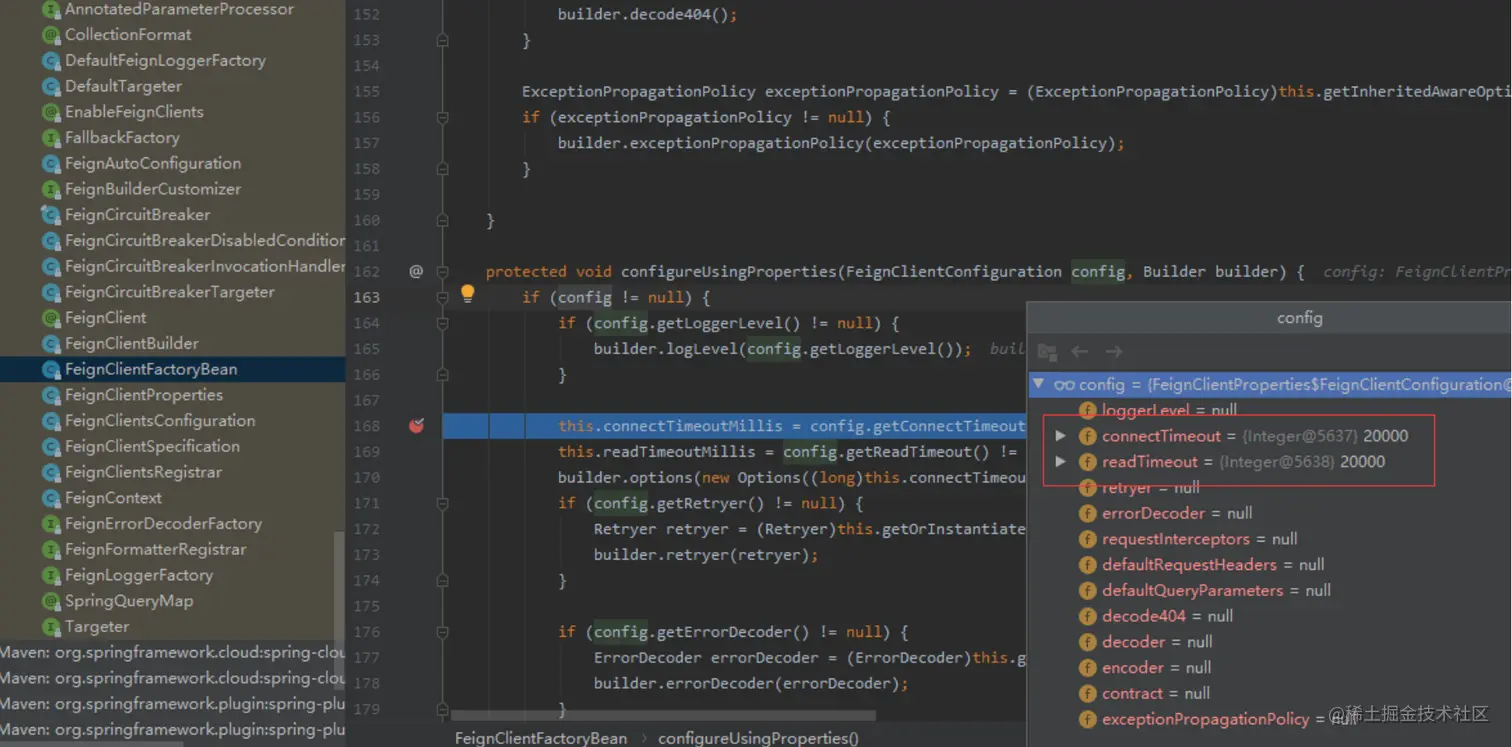Viewport: 1512px width, 747px height.
Task: Click the field icon of contract
Action: coord(1088,693)
